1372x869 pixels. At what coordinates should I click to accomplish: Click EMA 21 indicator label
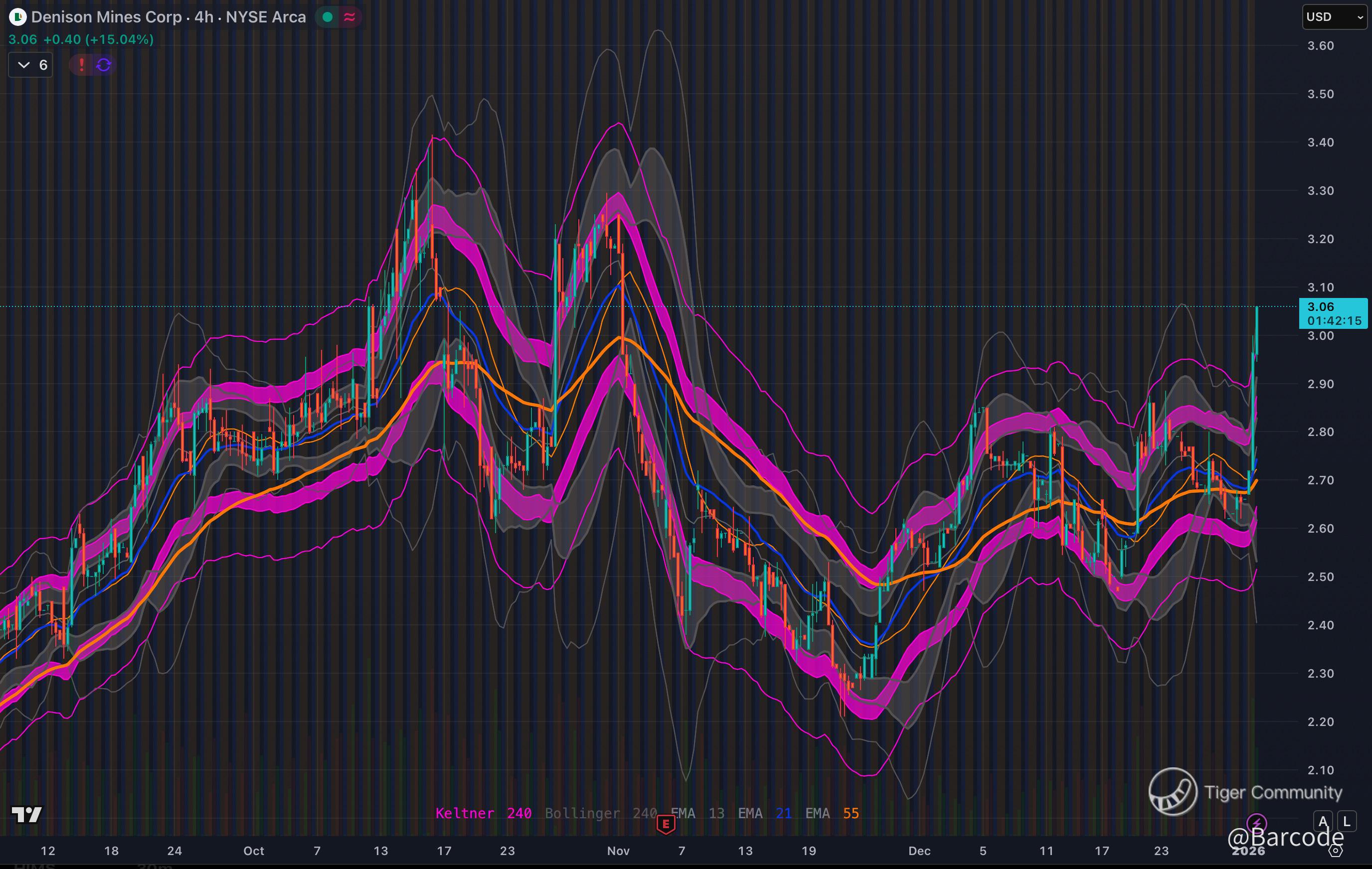coord(764,813)
